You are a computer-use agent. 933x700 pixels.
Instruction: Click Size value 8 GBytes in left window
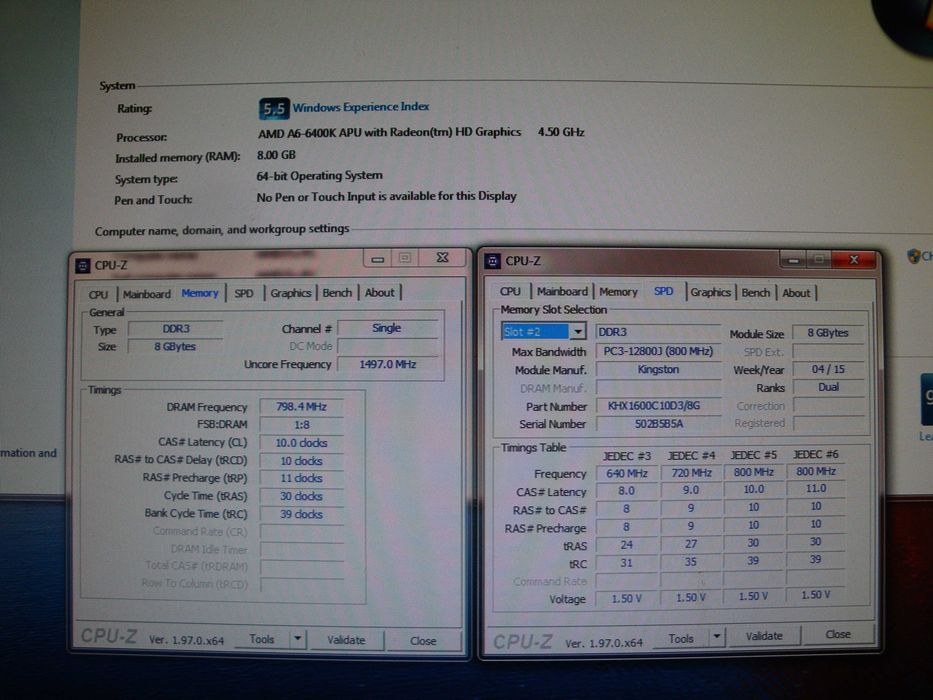tap(176, 346)
